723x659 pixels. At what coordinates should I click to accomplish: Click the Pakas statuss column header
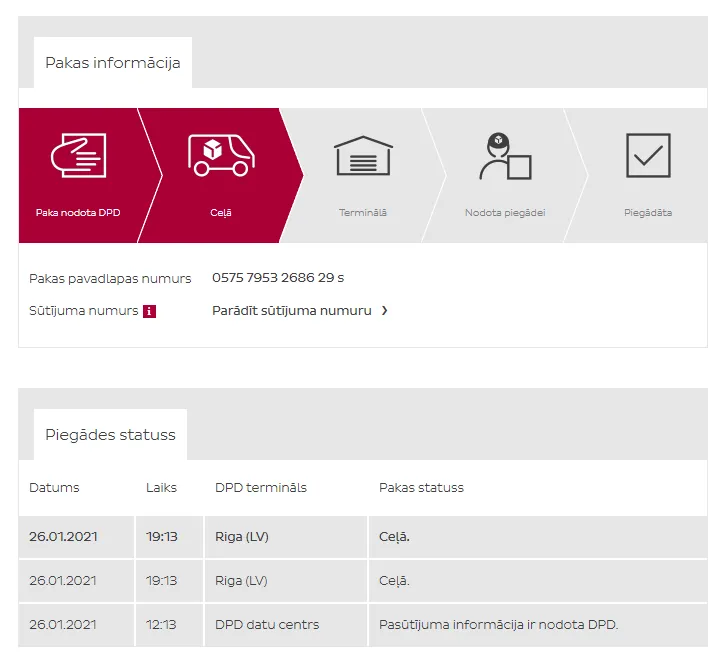pyautogui.click(x=421, y=487)
